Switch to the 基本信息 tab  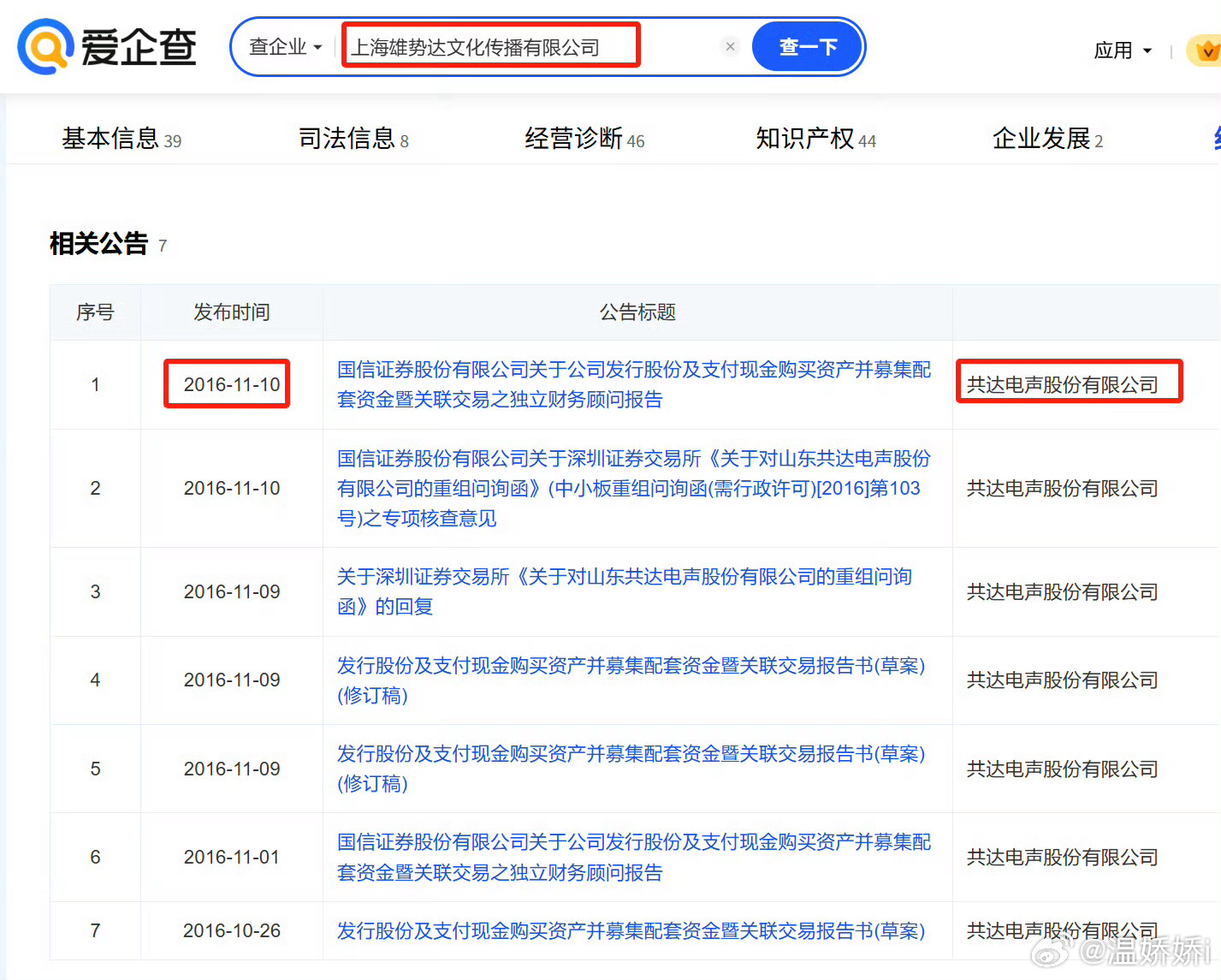click(122, 138)
